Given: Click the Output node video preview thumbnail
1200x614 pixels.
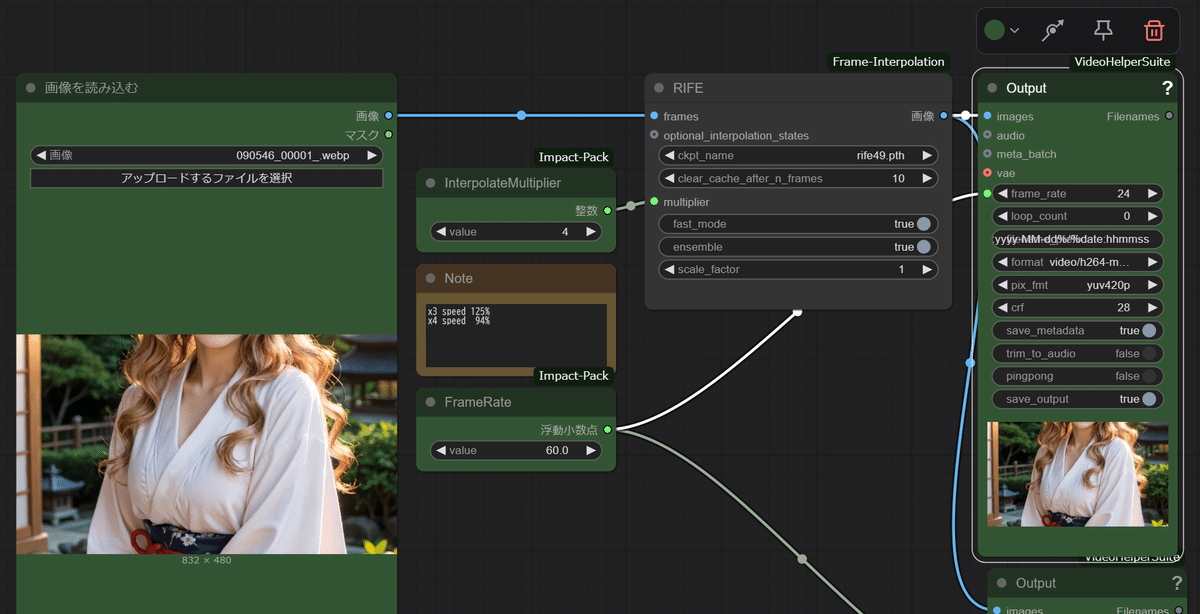Looking at the screenshot, I should point(1076,474).
